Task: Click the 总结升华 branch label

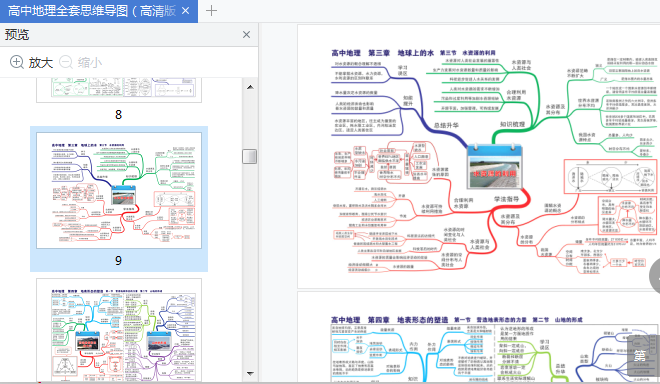Action: [x=446, y=125]
